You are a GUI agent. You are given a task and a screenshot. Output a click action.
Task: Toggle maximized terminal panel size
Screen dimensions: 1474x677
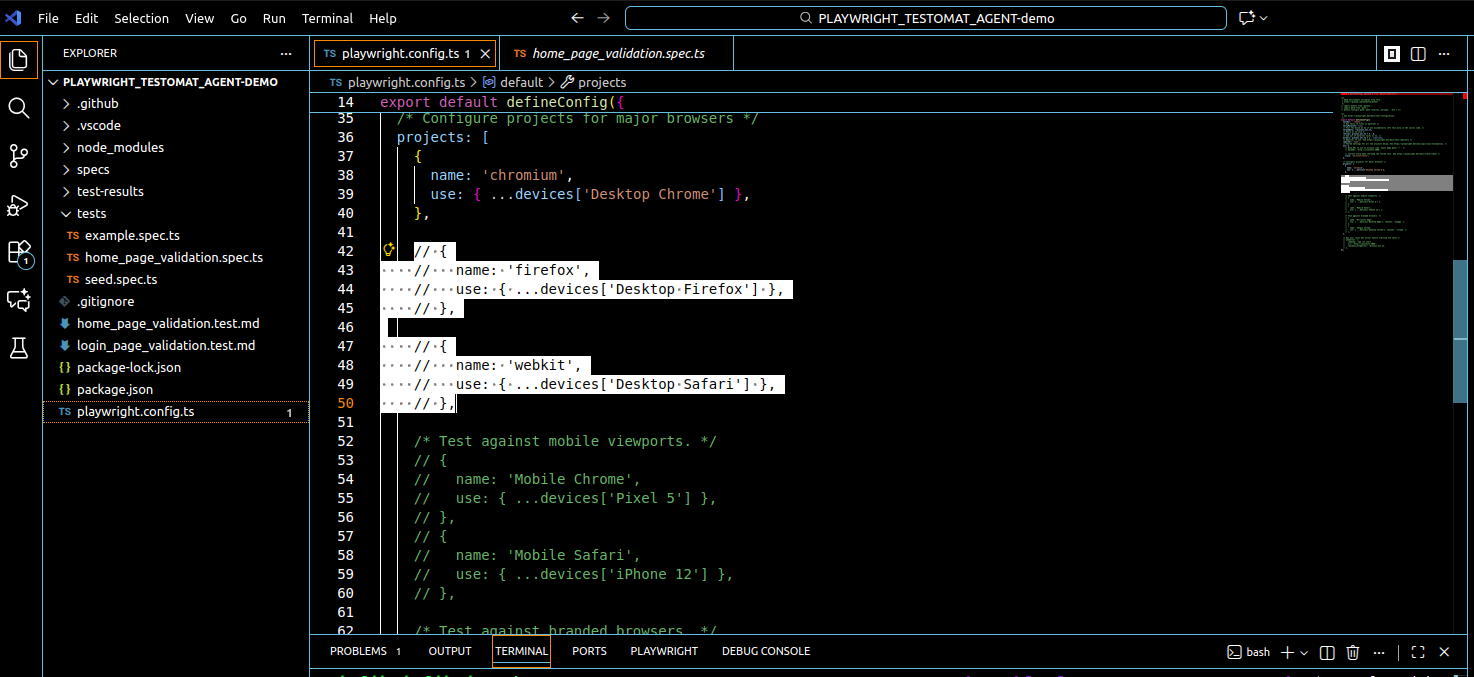click(x=1417, y=652)
